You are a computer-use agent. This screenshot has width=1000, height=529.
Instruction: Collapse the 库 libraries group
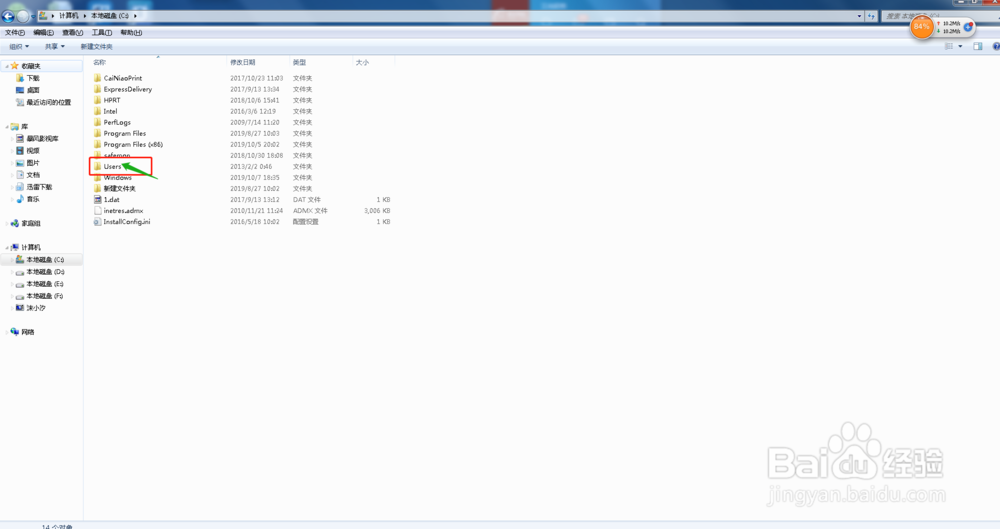click(6, 127)
